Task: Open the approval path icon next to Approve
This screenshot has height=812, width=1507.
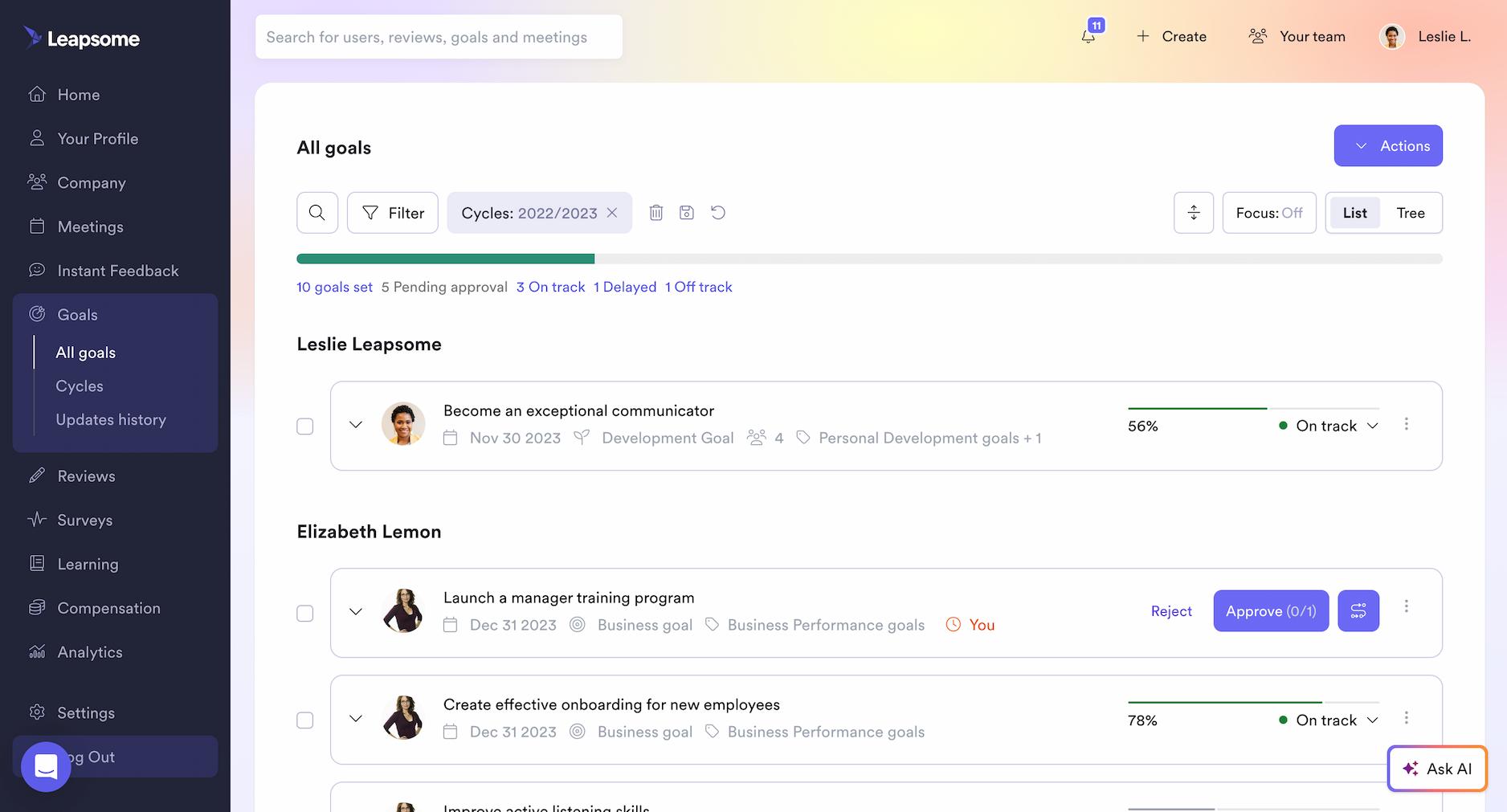Action: click(1358, 610)
